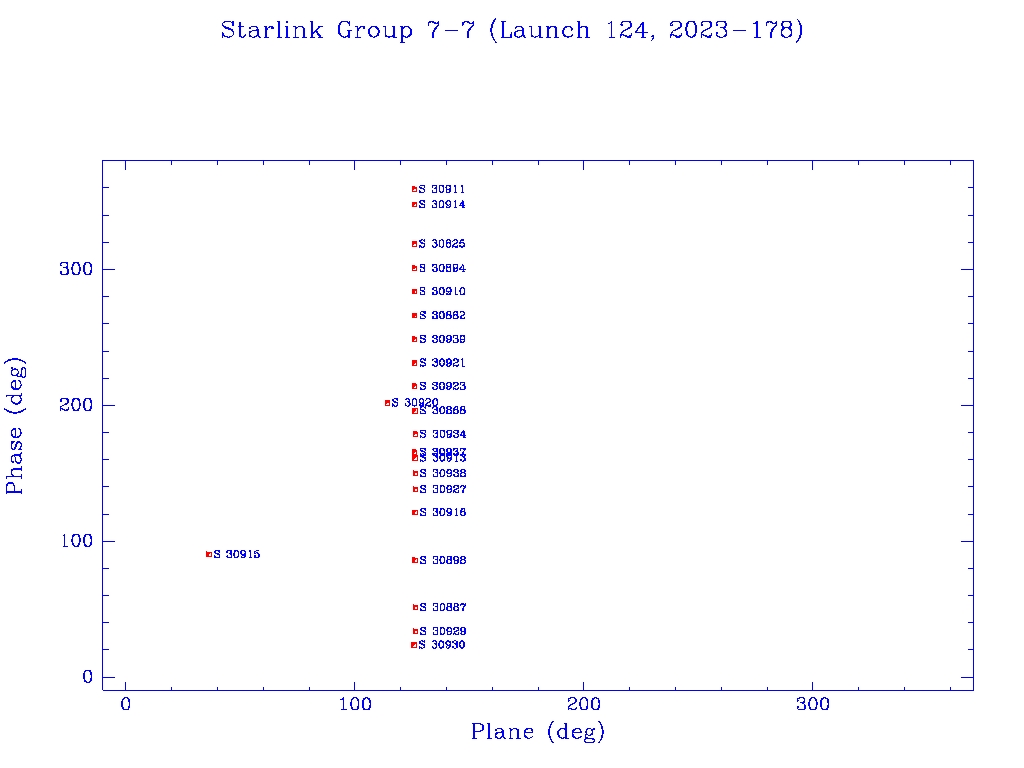The height and width of the screenshot is (768, 1024).
Task: Click the red marker beside S 30930
Action: point(413,645)
